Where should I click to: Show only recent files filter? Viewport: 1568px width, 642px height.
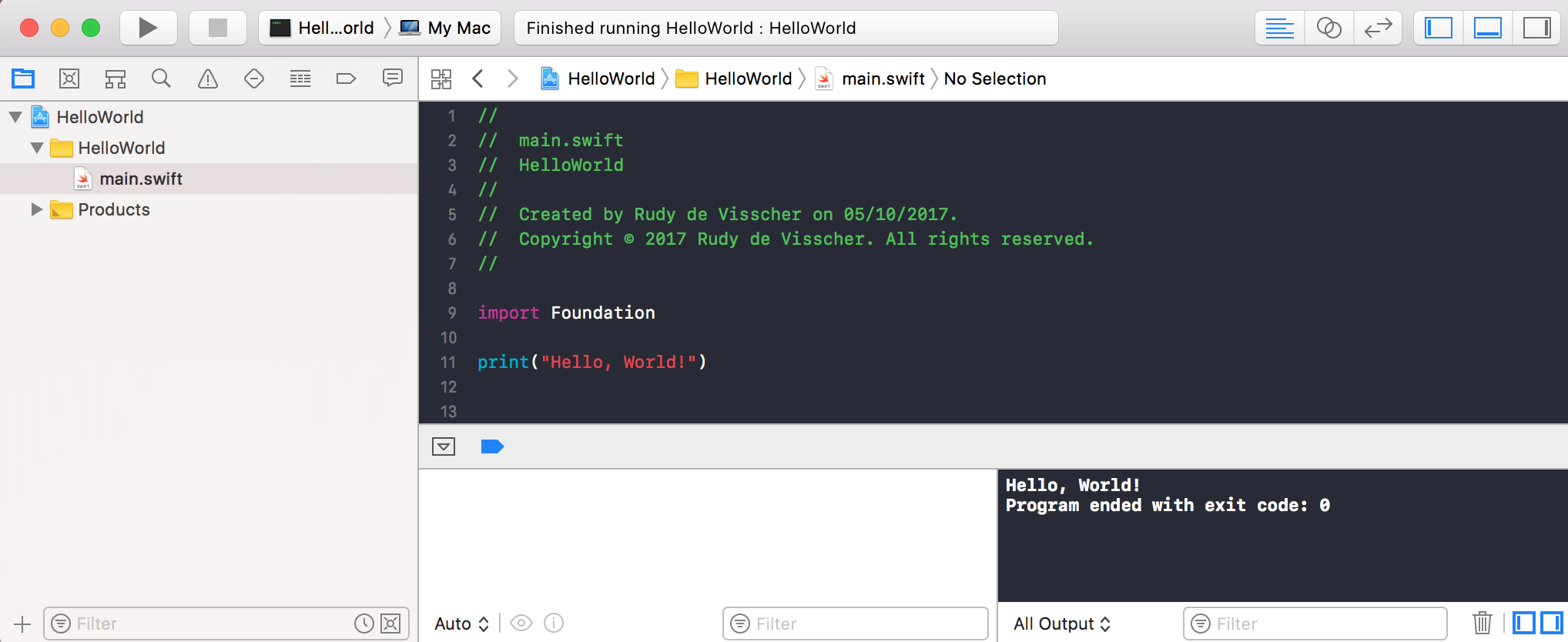[x=364, y=624]
